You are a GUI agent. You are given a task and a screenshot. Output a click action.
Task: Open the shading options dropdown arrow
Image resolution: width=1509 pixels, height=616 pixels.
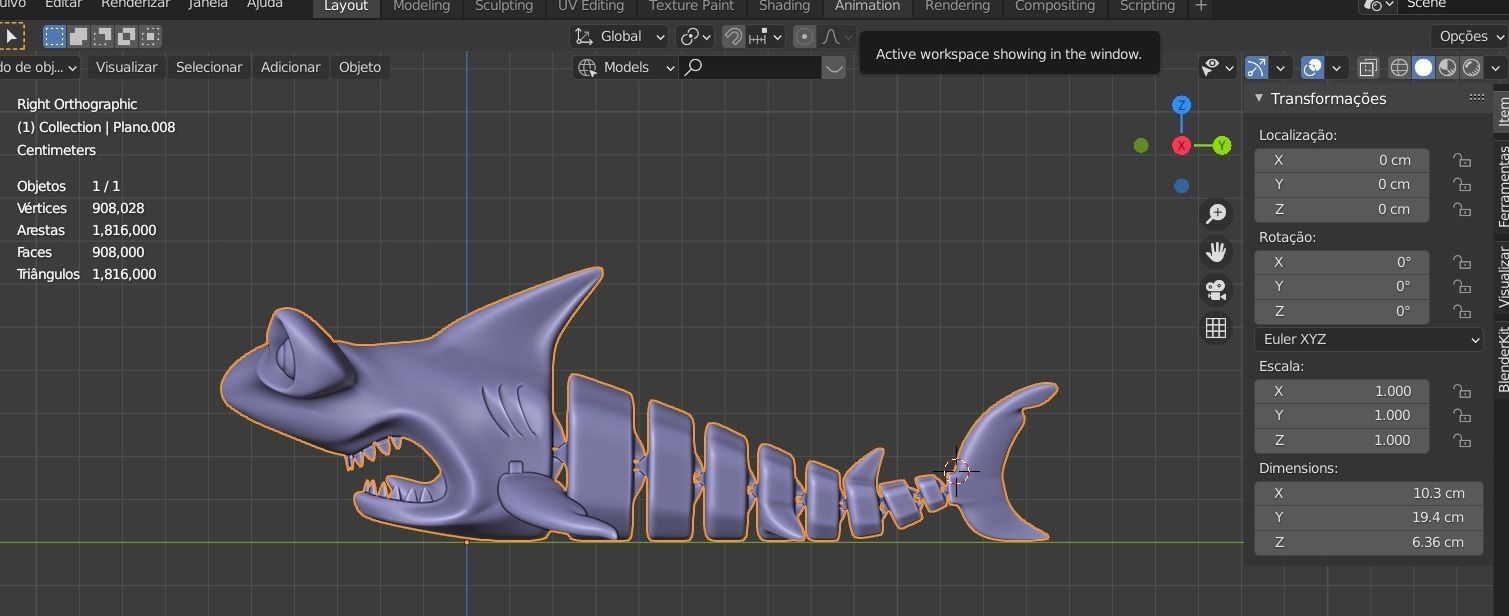coord(1495,67)
